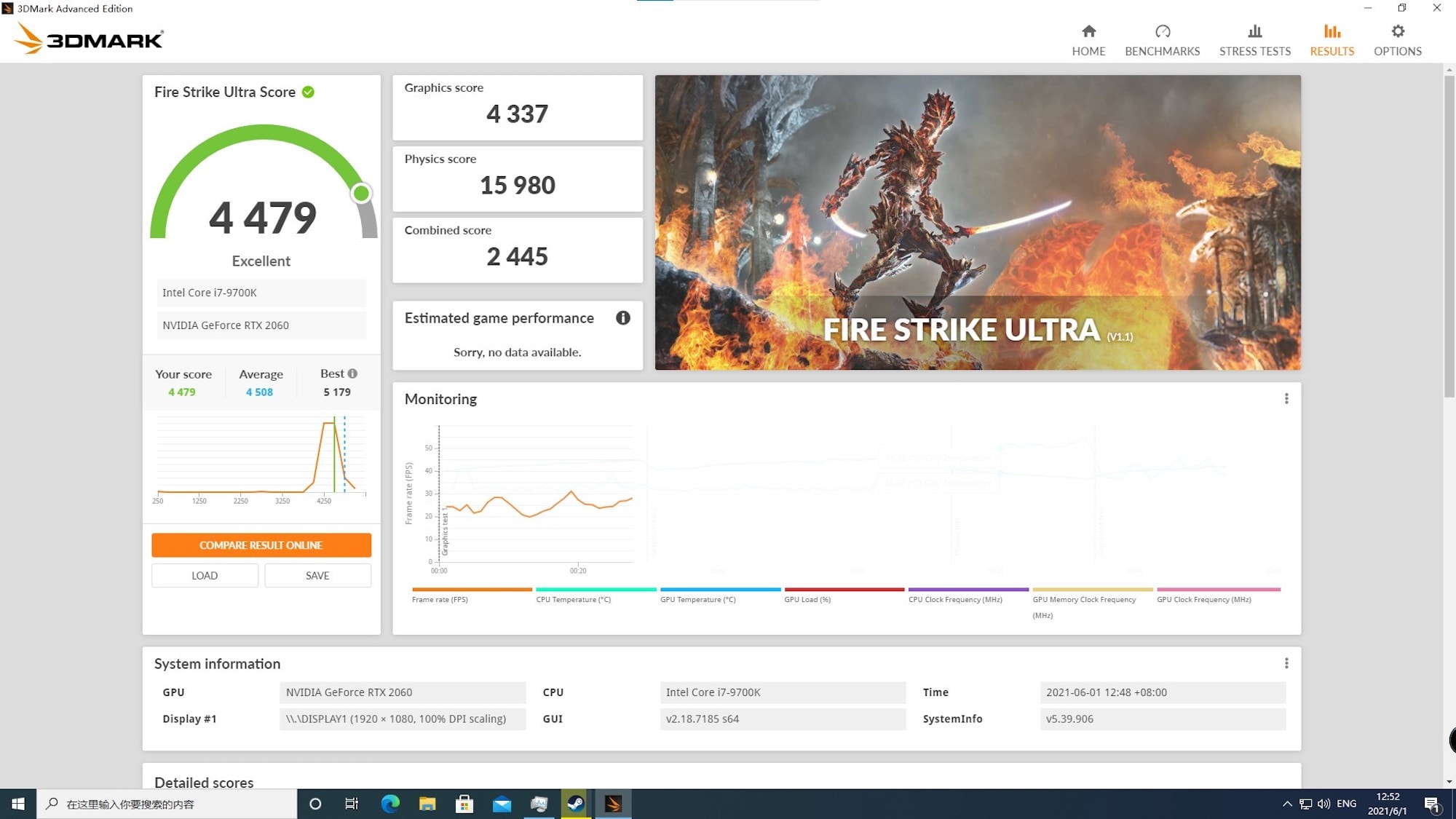This screenshot has width=1456, height=819.
Task: Click the score distribution chart
Action: point(261,459)
